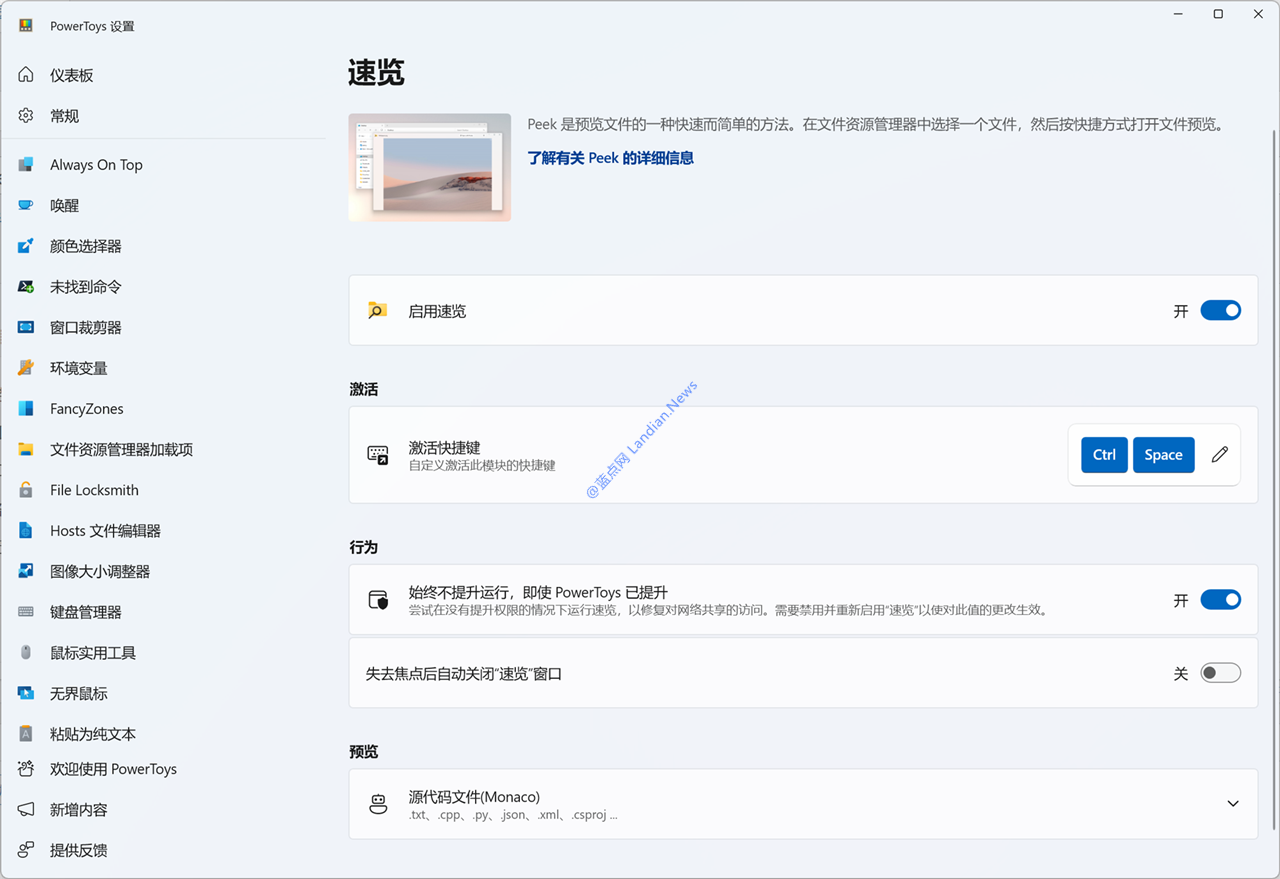Open 图像大小调整器 page

(x=100, y=572)
